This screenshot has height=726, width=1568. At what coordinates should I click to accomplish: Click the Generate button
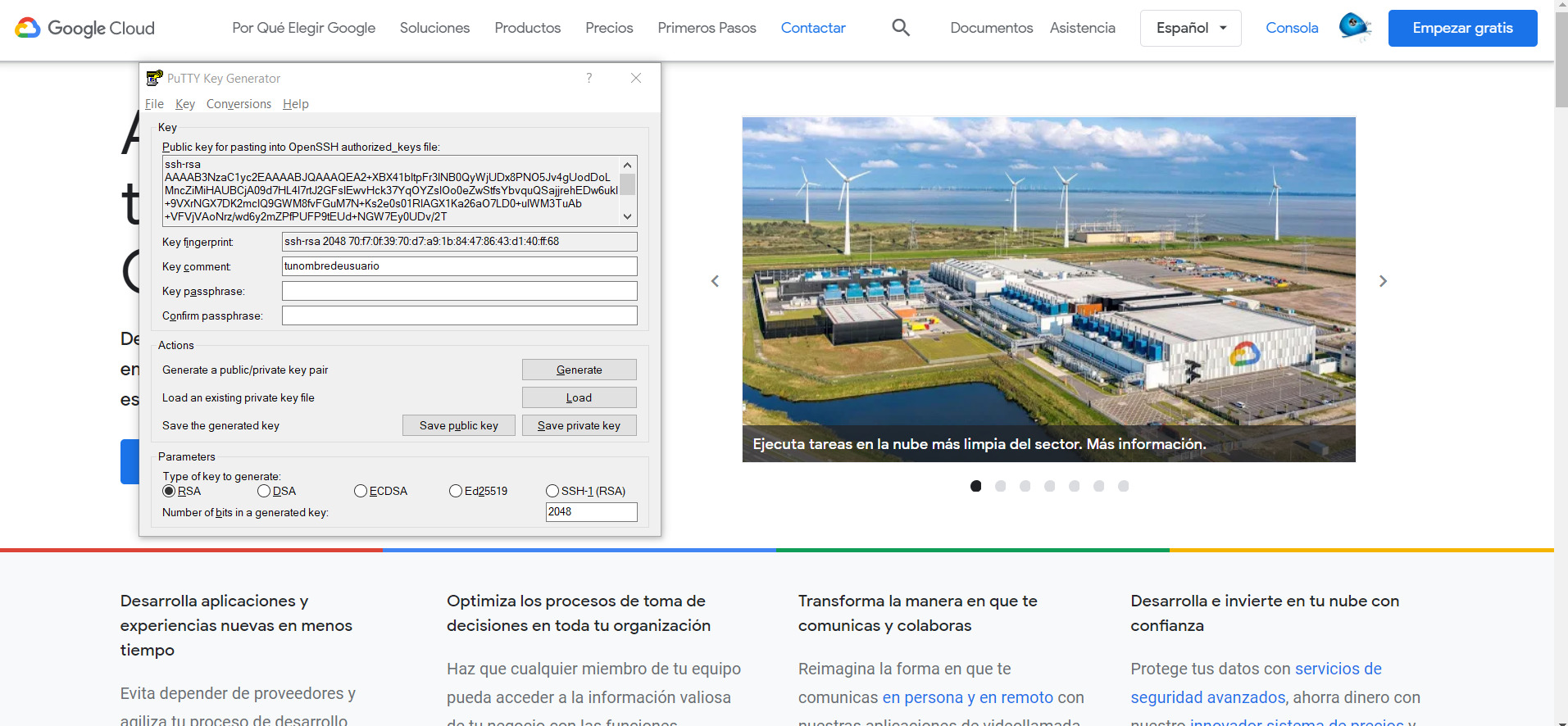tap(579, 370)
